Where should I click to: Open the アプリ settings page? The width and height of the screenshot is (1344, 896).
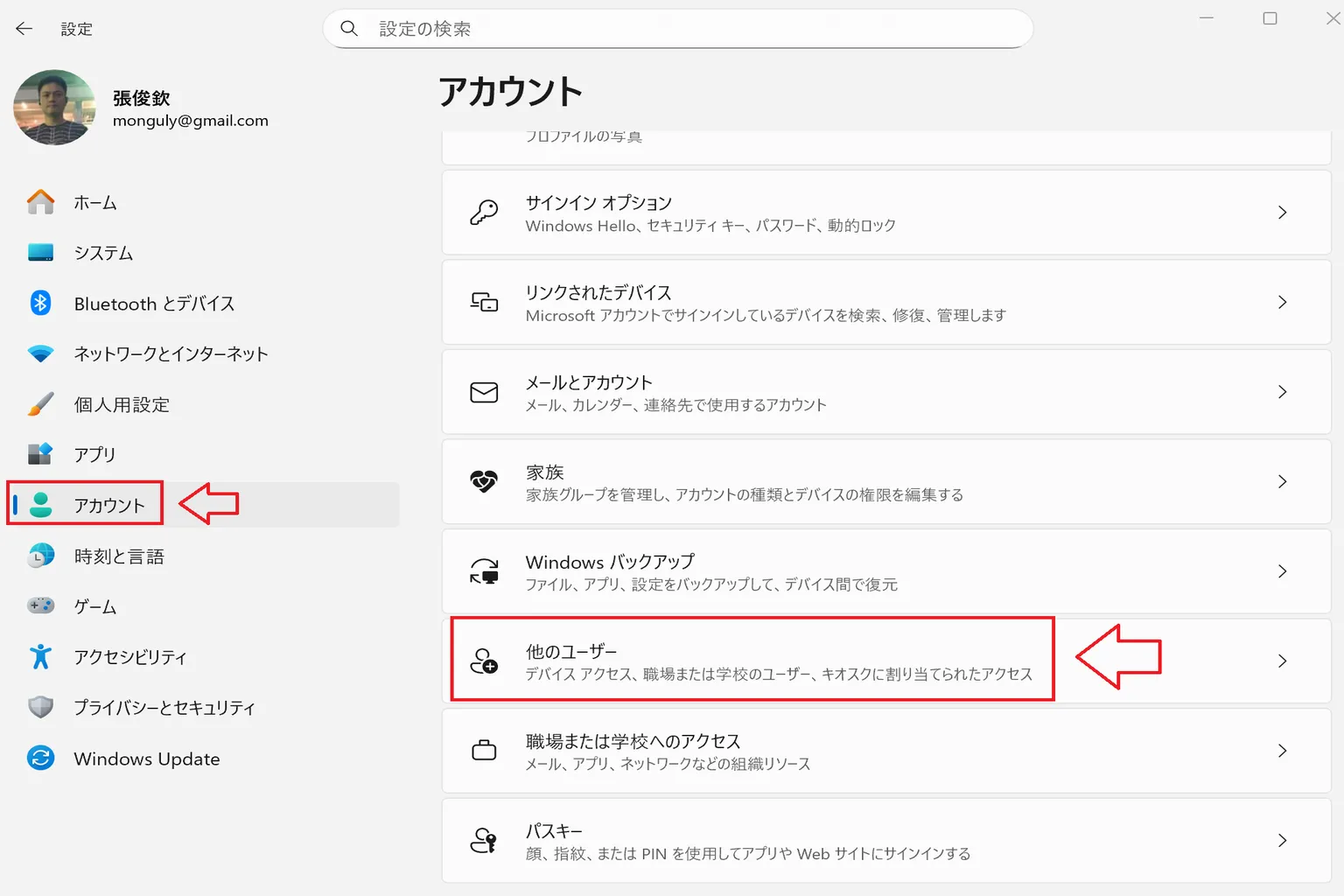(x=94, y=455)
